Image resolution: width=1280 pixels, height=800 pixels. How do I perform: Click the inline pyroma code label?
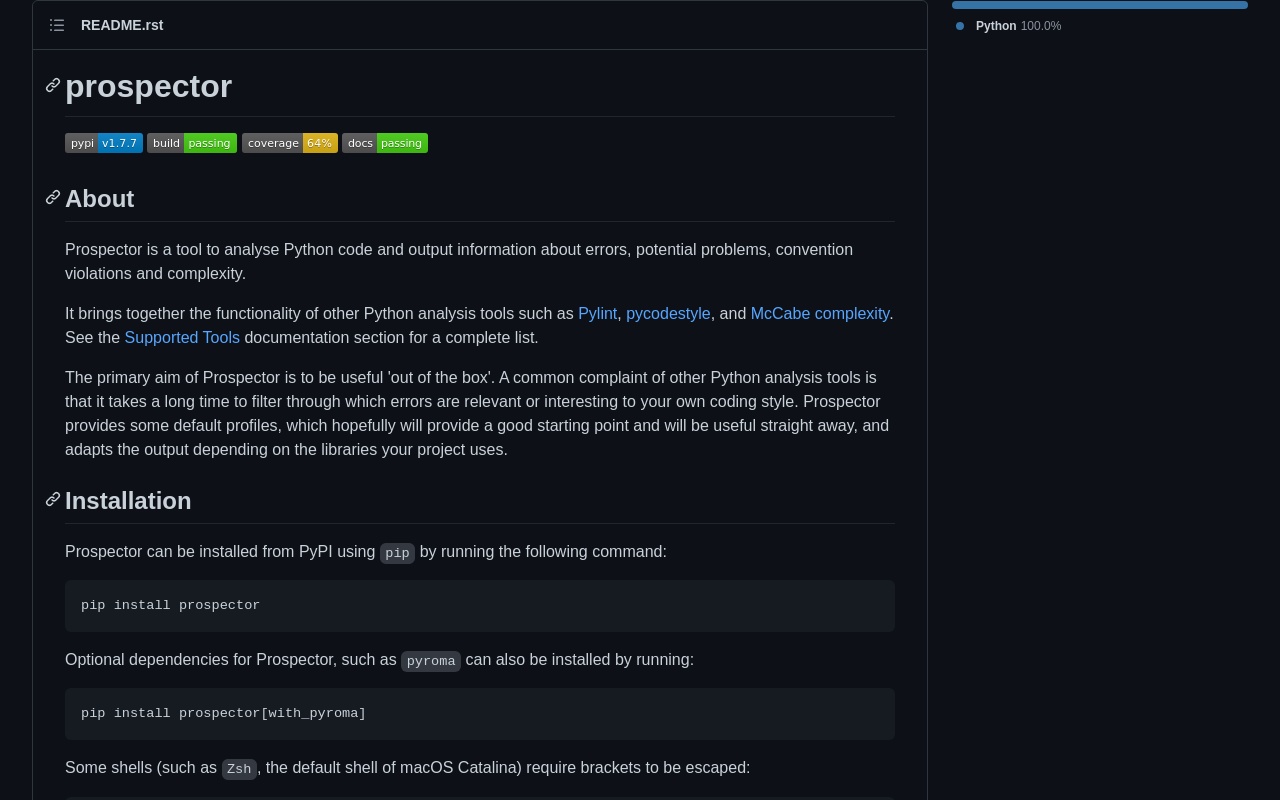431,661
